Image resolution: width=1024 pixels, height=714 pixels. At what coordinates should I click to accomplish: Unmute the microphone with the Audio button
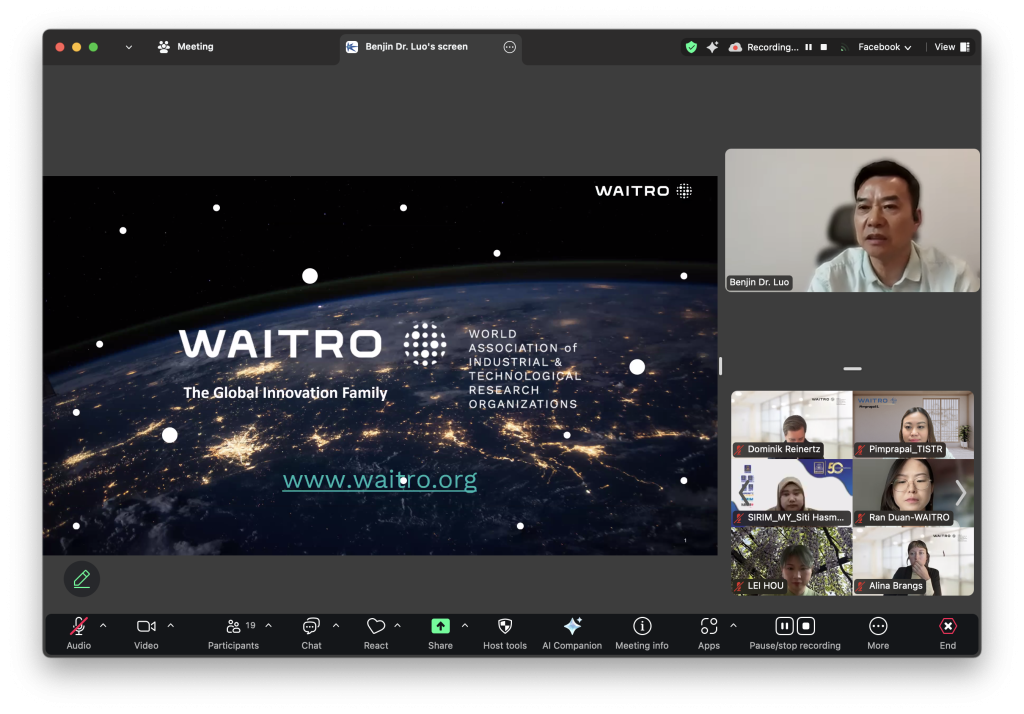click(78, 627)
